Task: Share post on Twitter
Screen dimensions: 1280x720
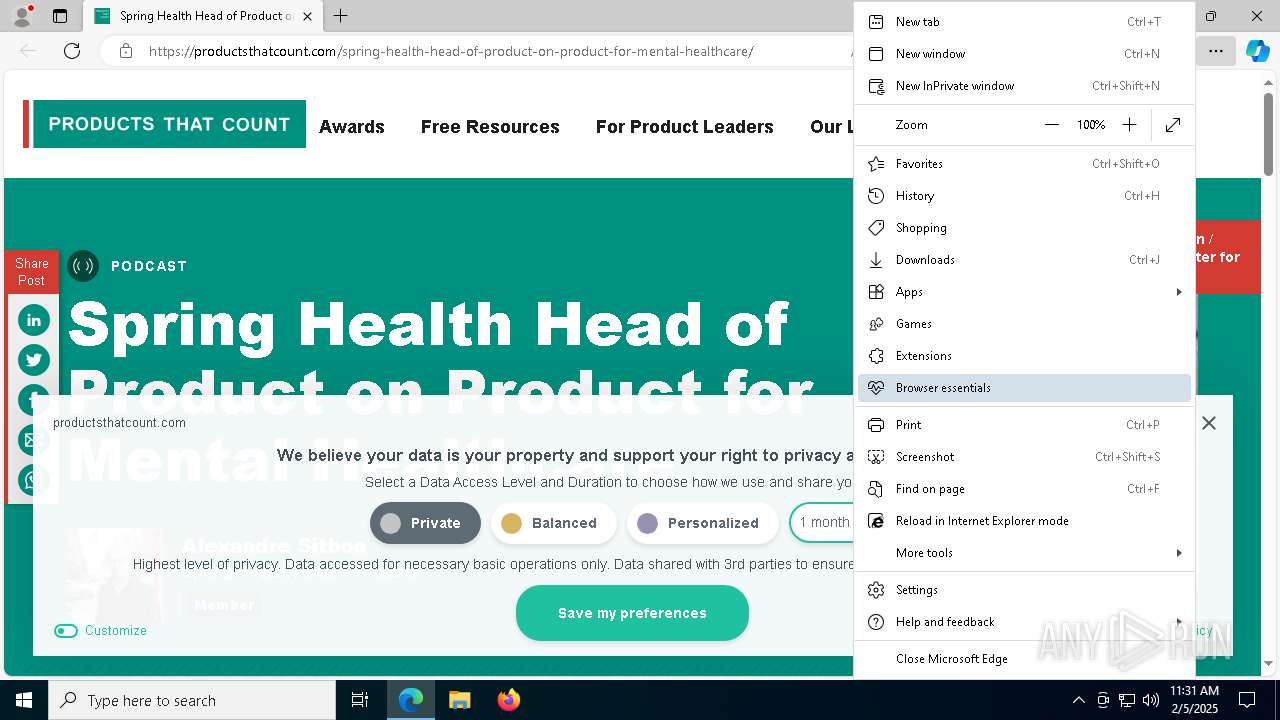Action: pyautogui.click(x=34, y=360)
